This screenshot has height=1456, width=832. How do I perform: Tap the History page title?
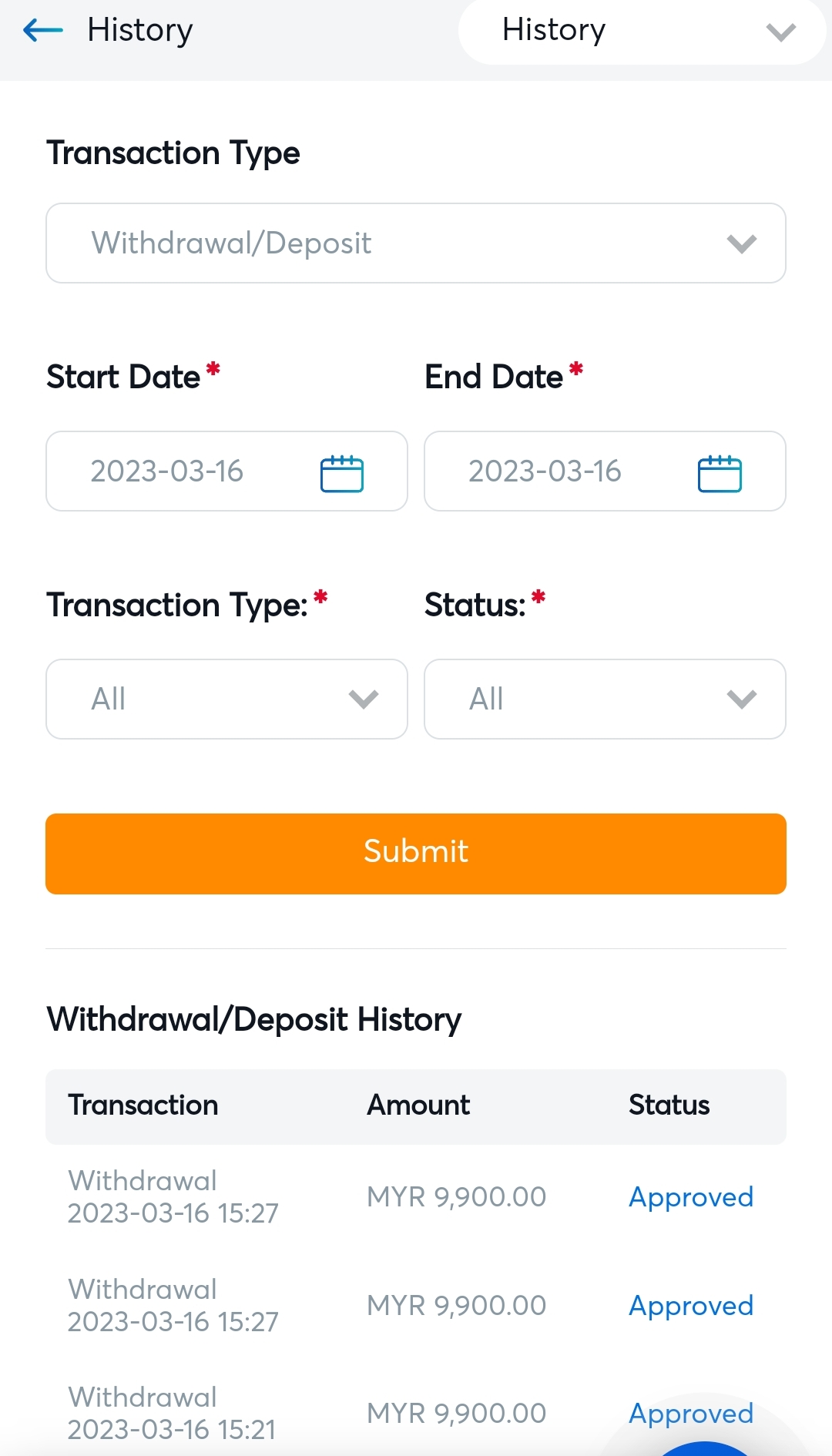click(x=139, y=31)
